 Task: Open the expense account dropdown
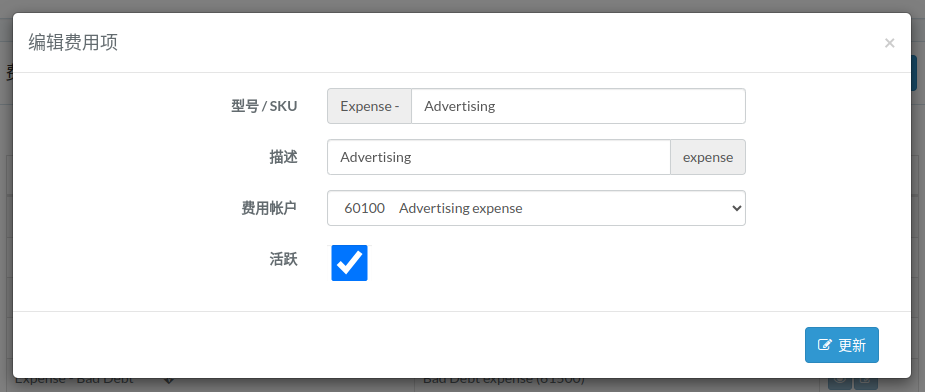(x=536, y=208)
